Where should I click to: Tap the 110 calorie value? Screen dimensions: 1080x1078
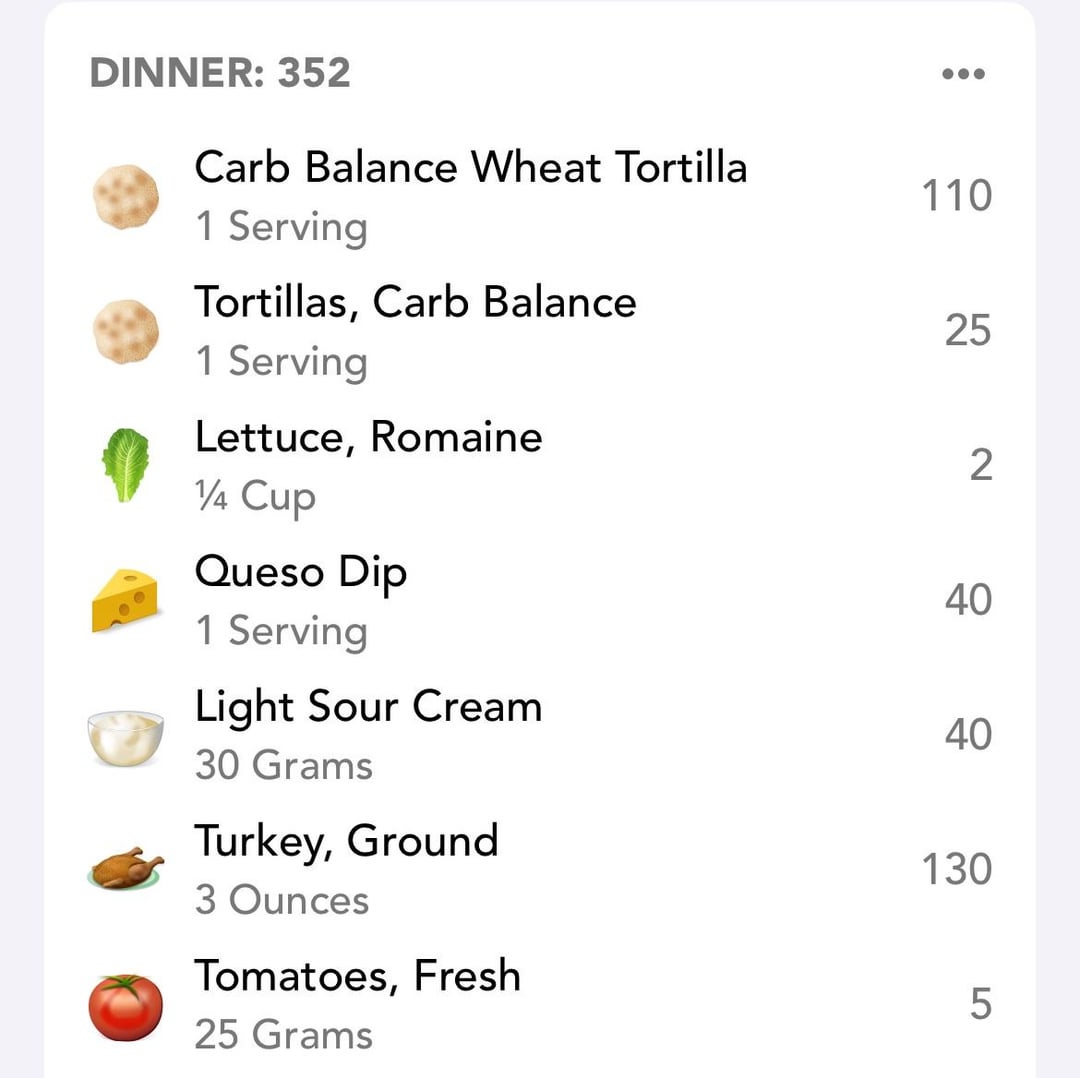pos(957,196)
